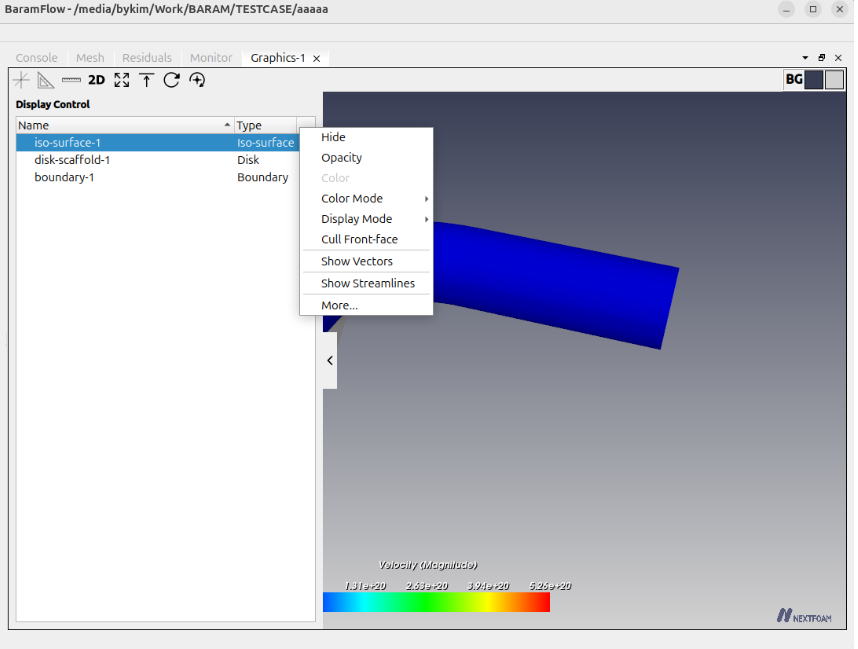Select the light gray background swatch
The height and width of the screenshot is (649, 858).
[x=834, y=80]
